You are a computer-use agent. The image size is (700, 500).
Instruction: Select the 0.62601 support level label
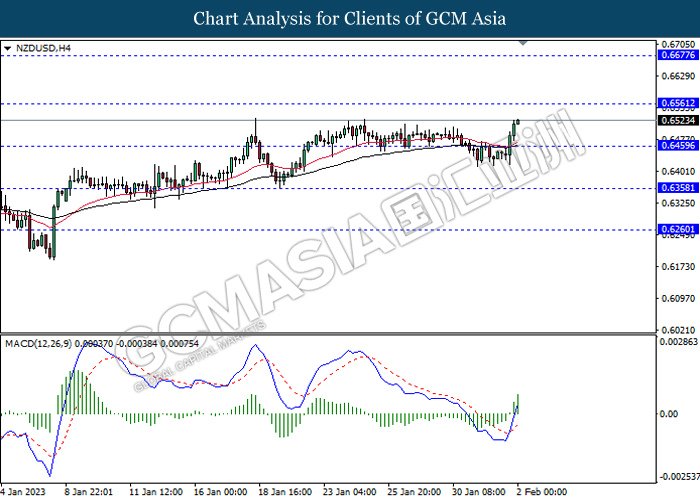click(679, 229)
